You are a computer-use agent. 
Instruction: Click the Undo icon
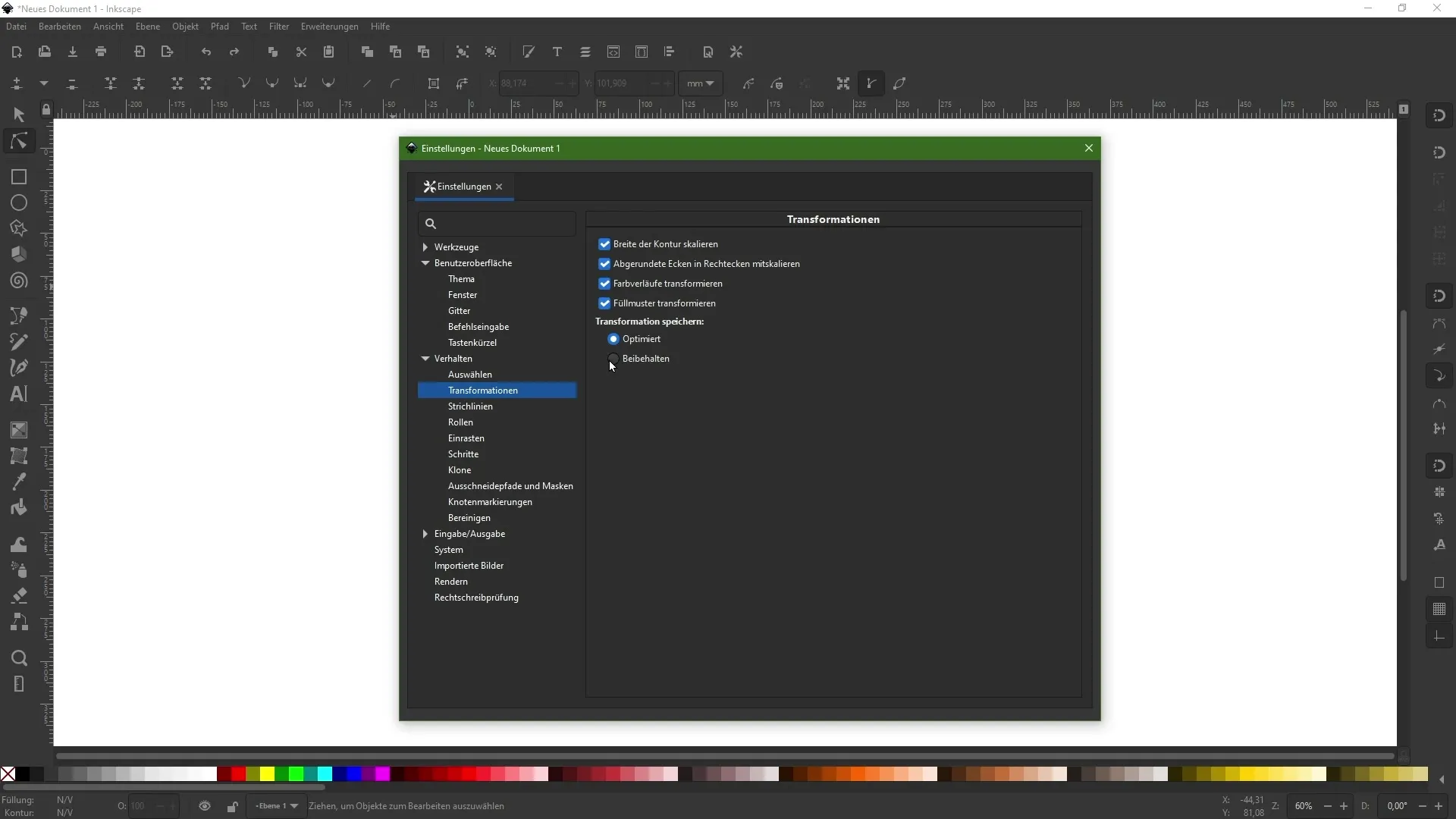[206, 52]
